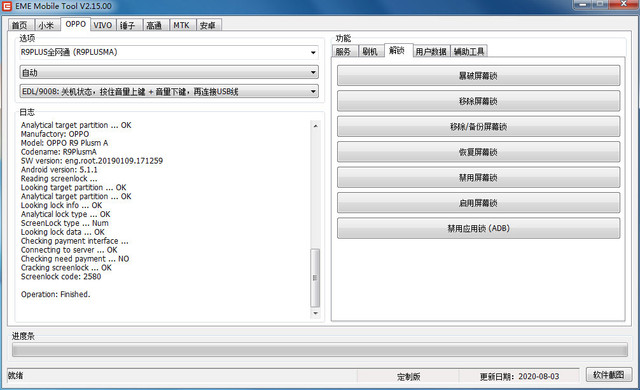This screenshot has width=640, height=390.
Task: Click the 'Android version: 5.1.1' log line
Action: (59, 170)
